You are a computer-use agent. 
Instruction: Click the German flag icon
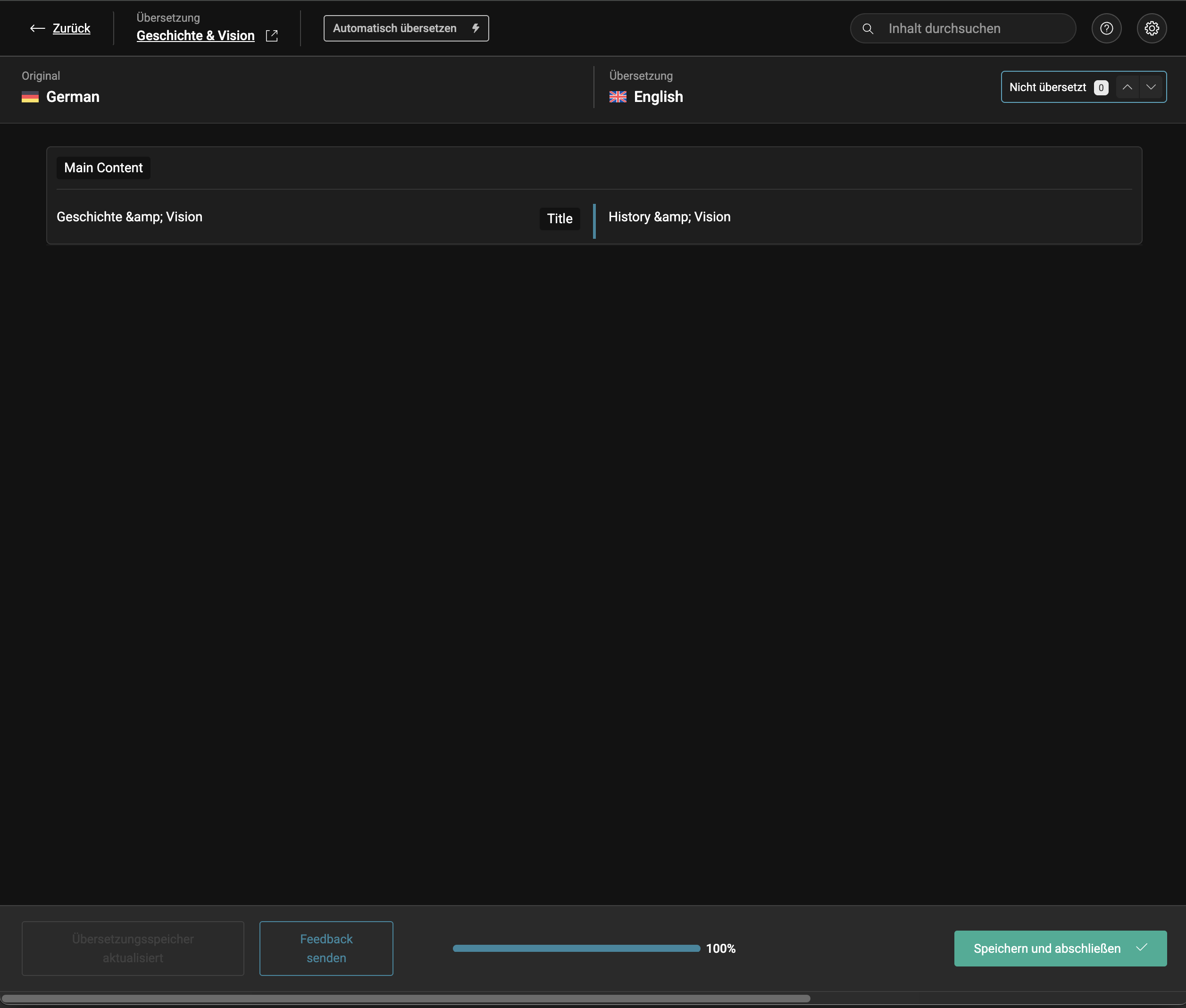click(30, 97)
